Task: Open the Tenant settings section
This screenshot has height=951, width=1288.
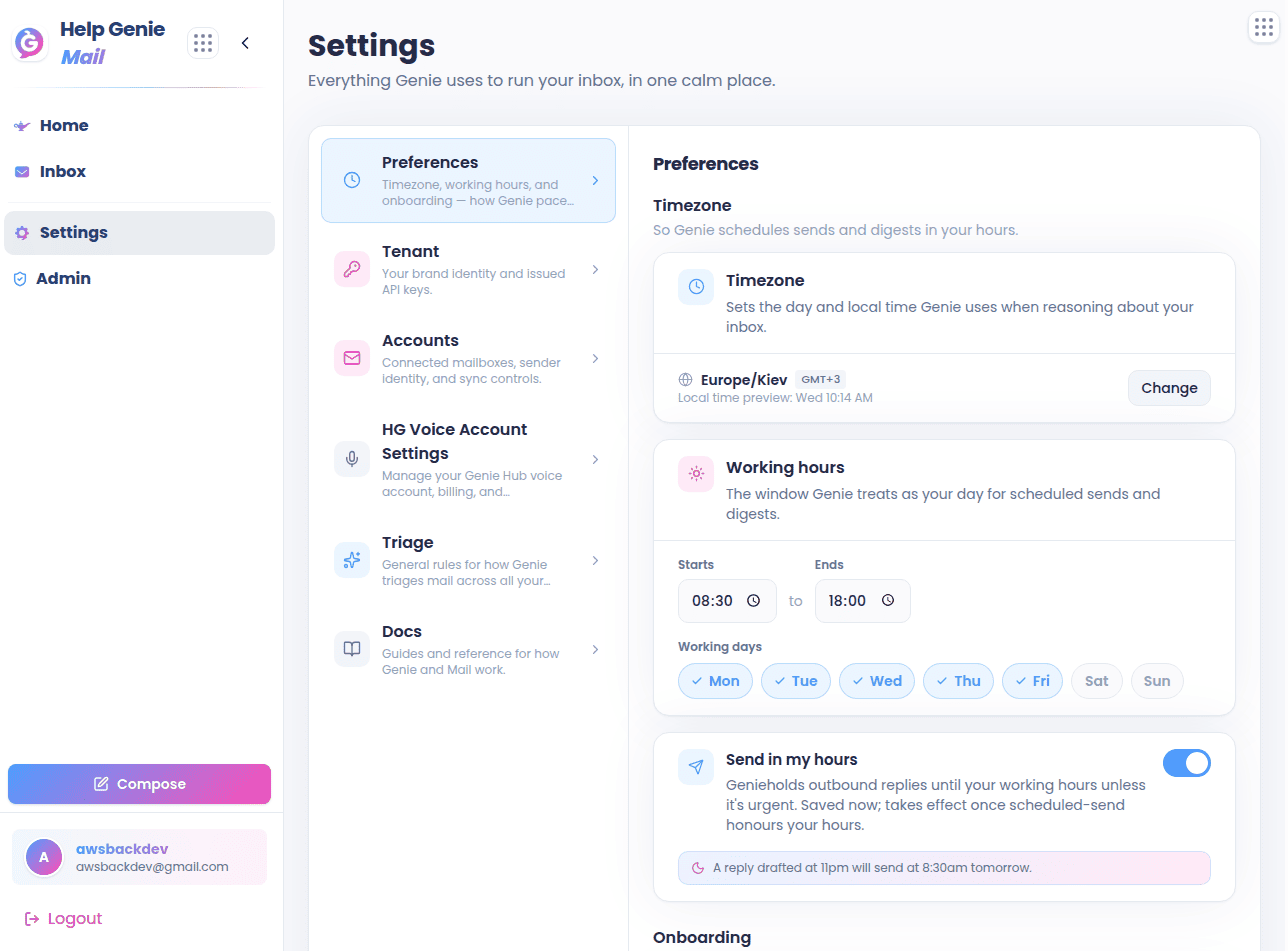Action: [x=468, y=270]
